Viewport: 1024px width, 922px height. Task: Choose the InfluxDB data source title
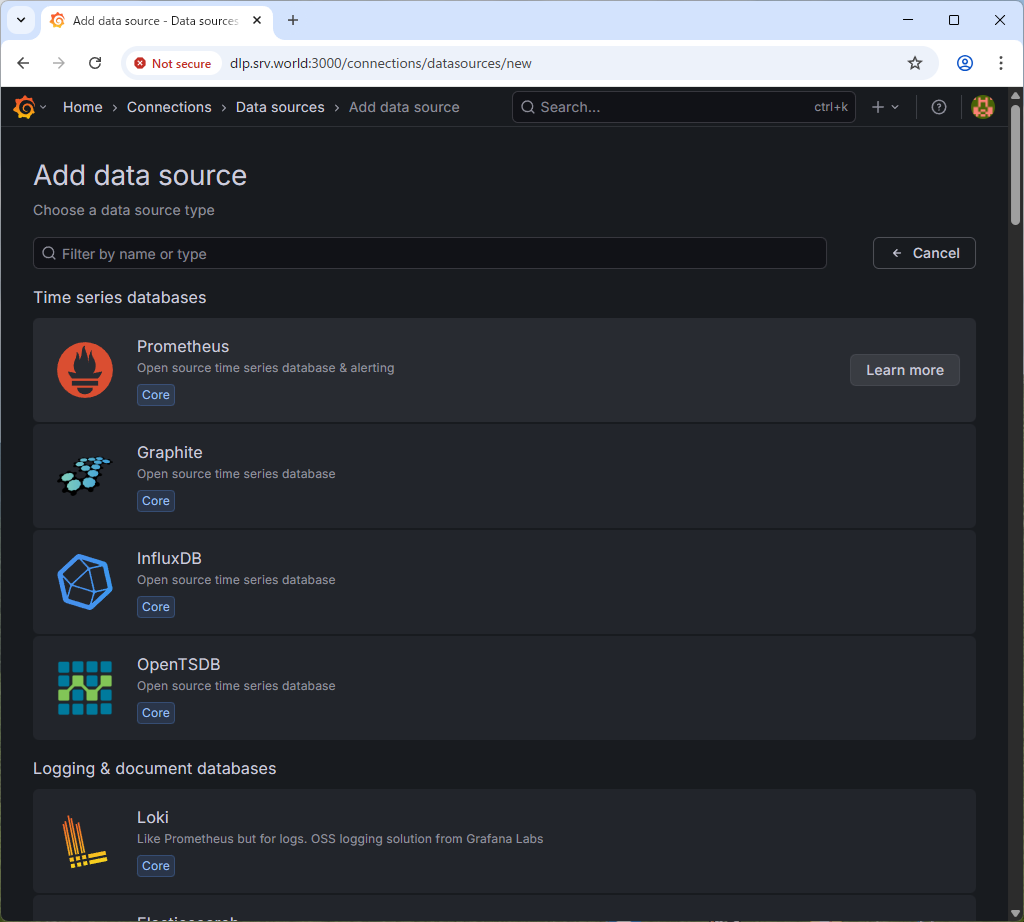(169, 558)
